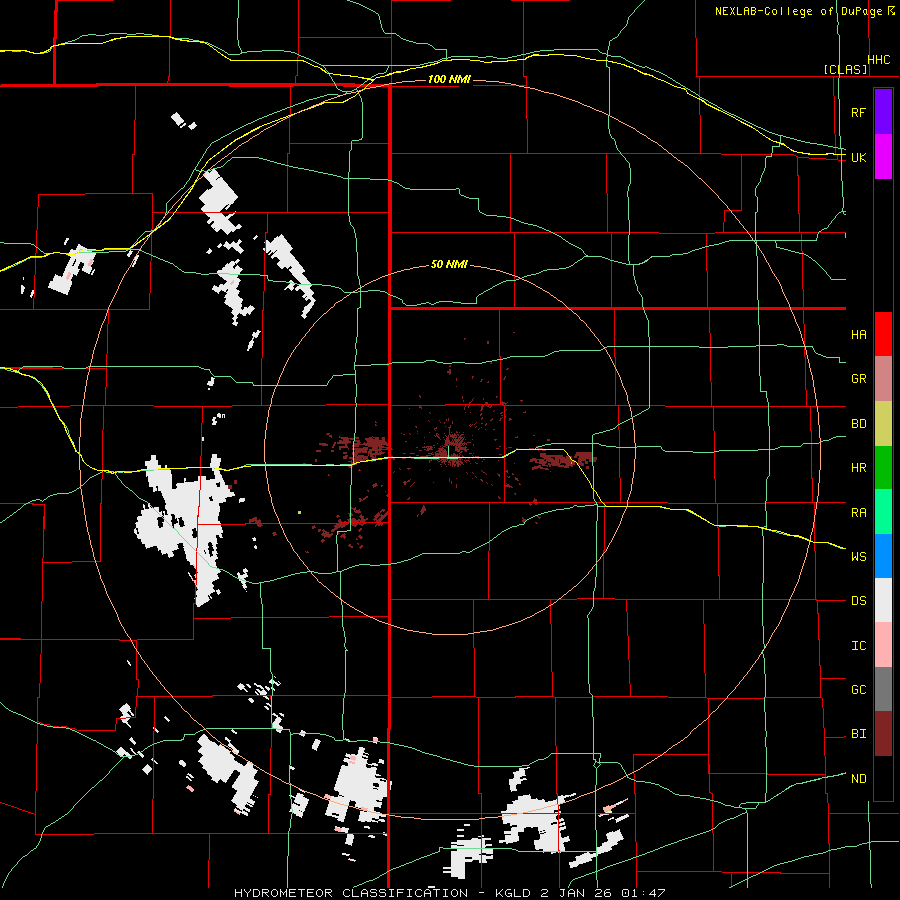Click the NEXLAB-College of DuPage title
Image resolution: width=900 pixels, height=900 pixels.
click(798, 11)
